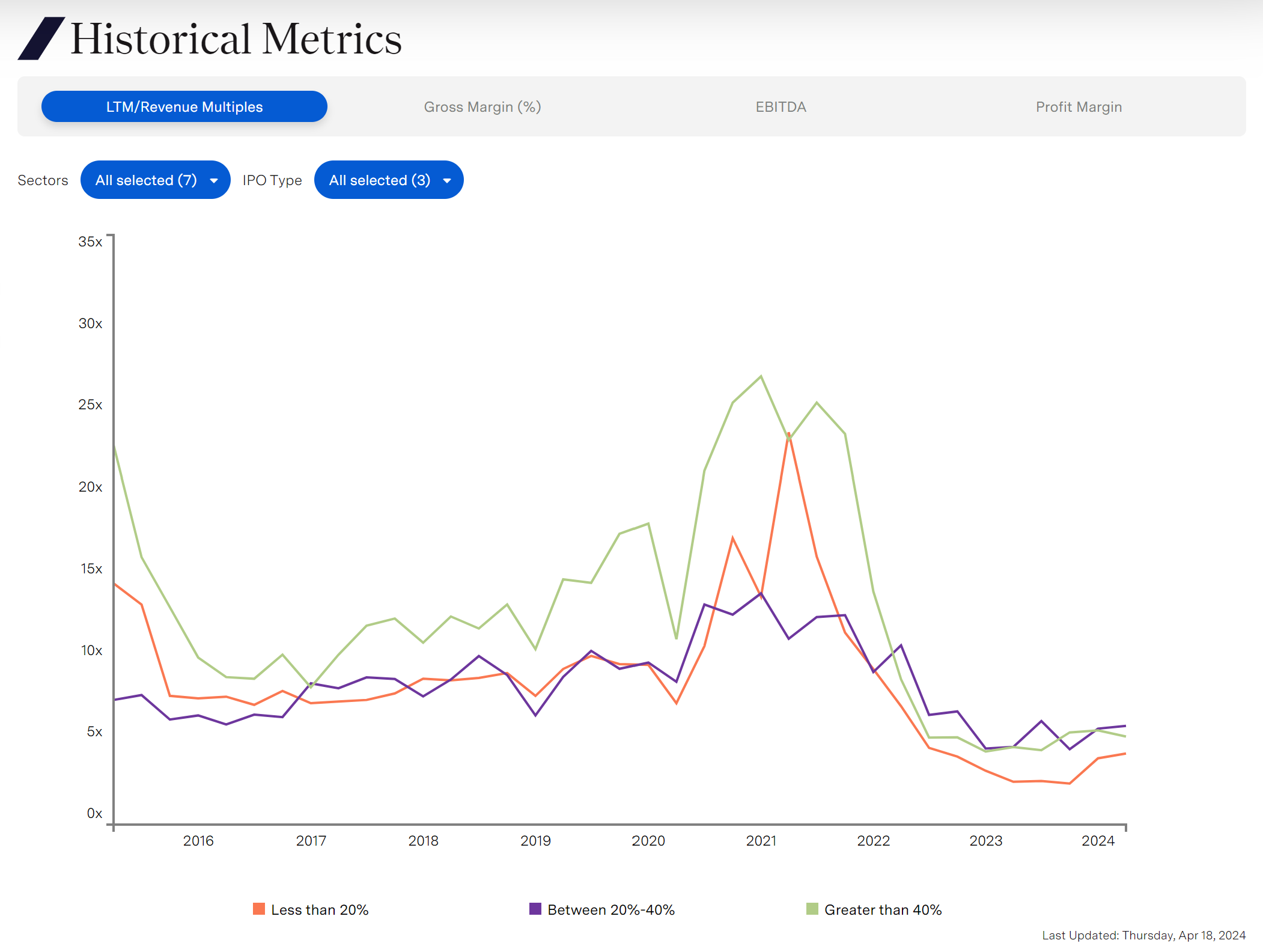
Task: Click the 15x y-axis label
Action: 91,569
